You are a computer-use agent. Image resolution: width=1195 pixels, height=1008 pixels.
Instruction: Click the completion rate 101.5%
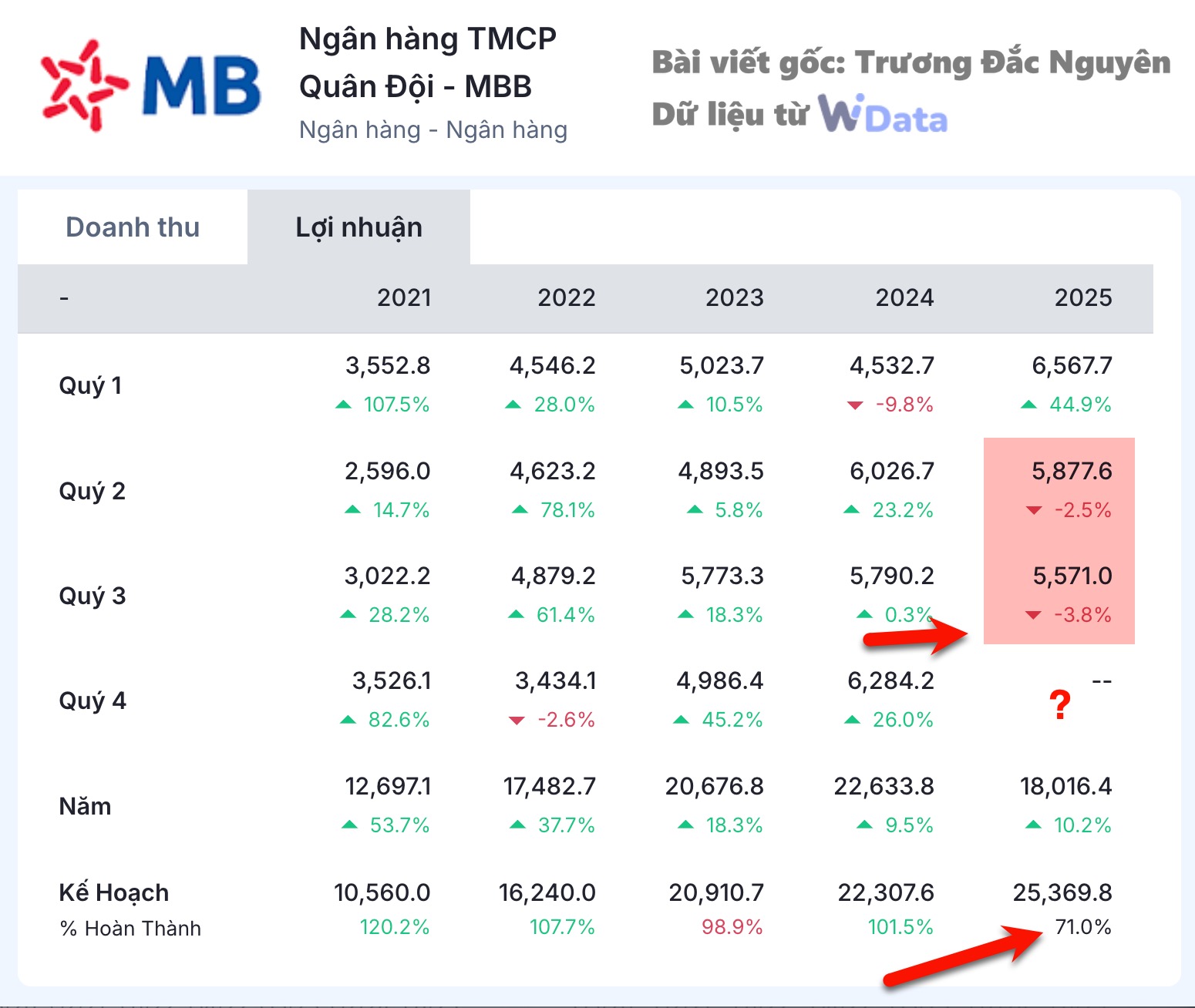(900, 927)
